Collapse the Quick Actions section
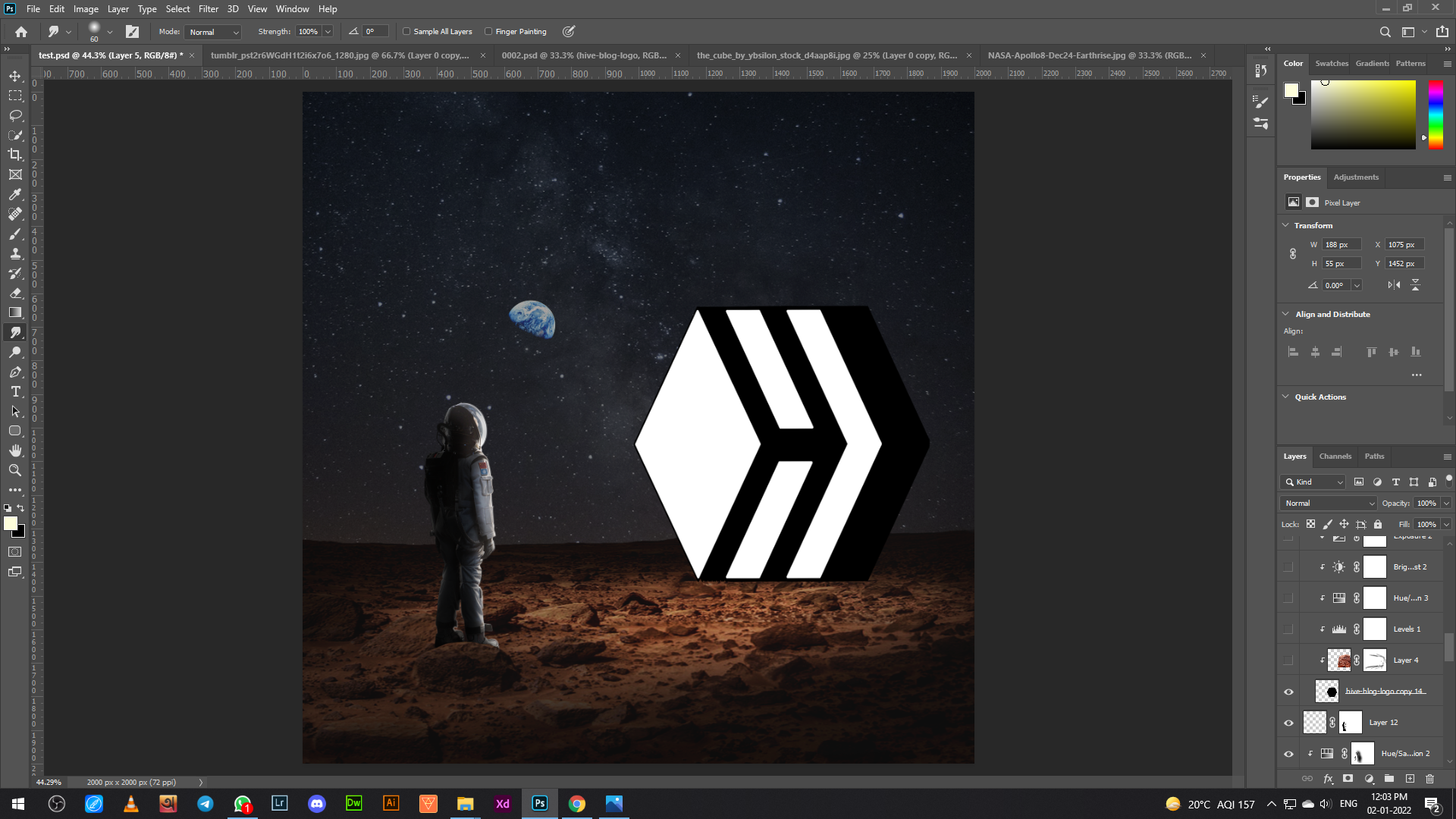This screenshot has height=819, width=1456. (1285, 397)
